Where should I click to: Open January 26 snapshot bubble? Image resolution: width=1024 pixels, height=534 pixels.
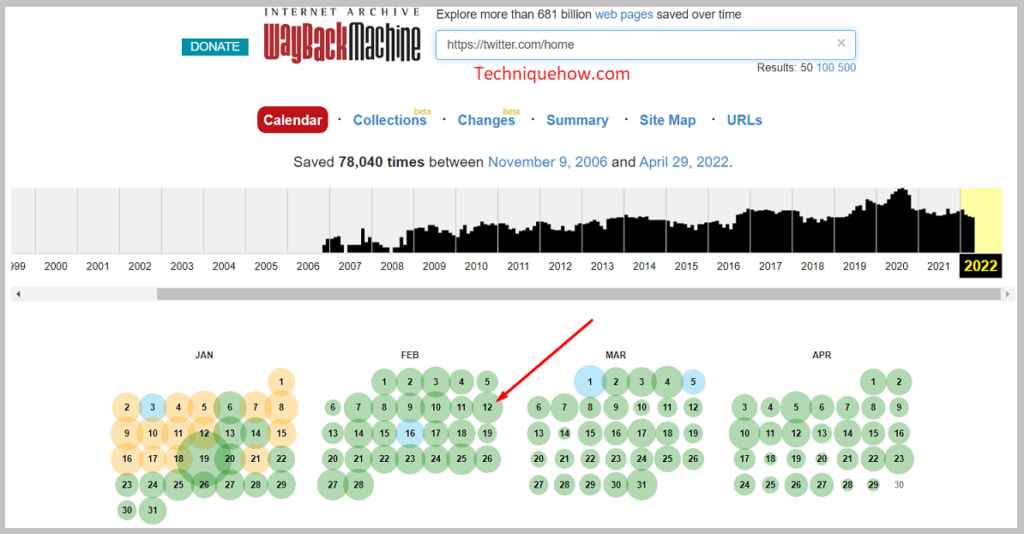[x=204, y=484]
